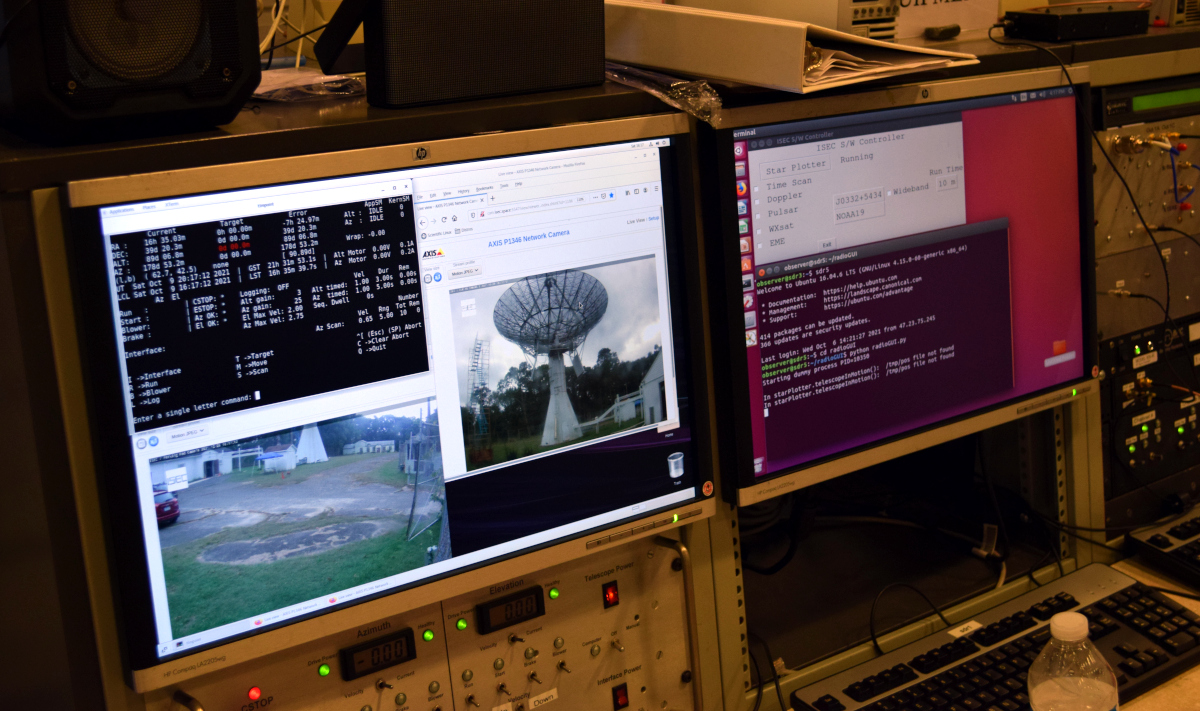This screenshot has height=711, width=1200.
Task: Open the Bookmarks menu in Firefox
Action: (x=484, y=188)
